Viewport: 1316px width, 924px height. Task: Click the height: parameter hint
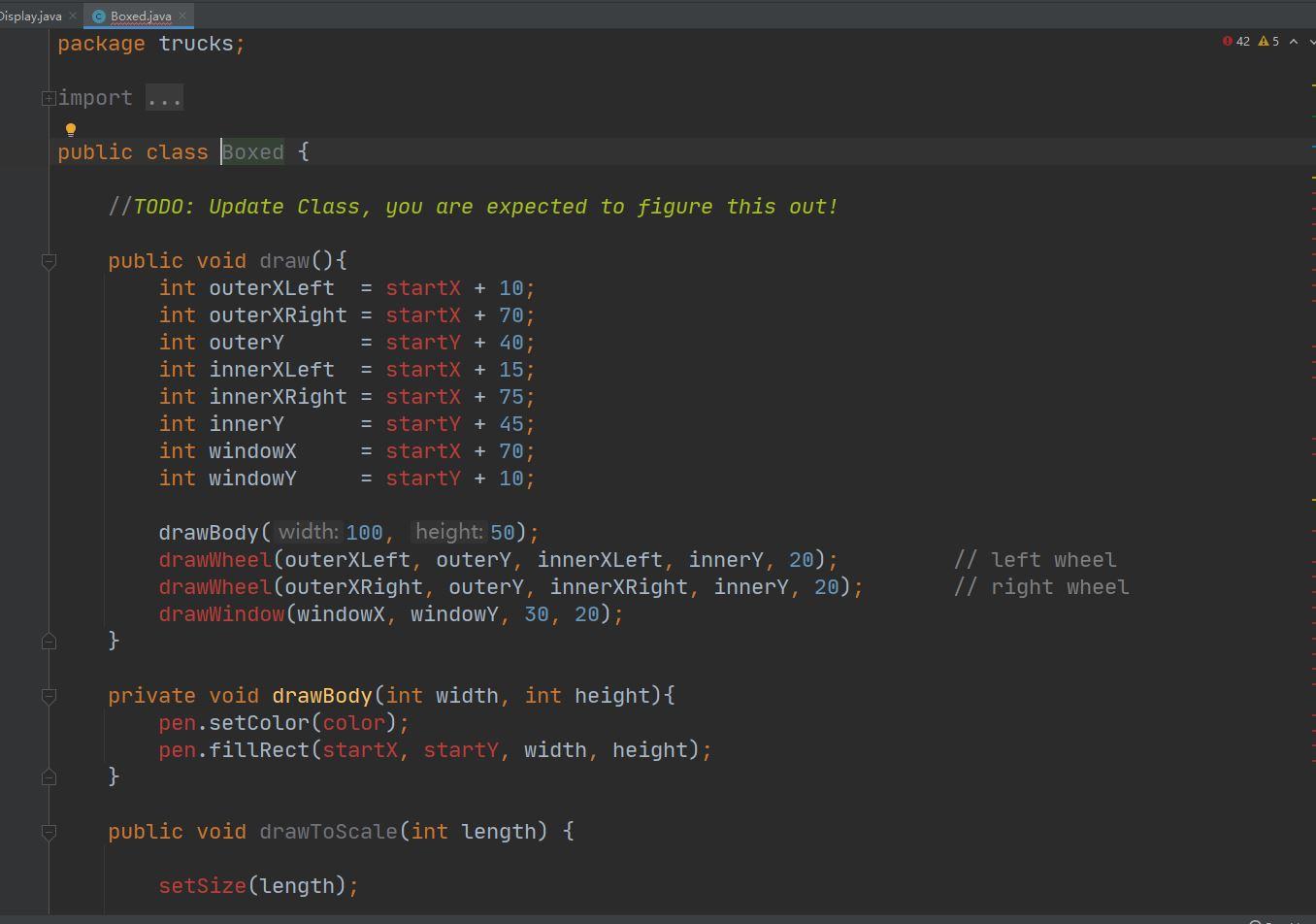tap(448, 532)
